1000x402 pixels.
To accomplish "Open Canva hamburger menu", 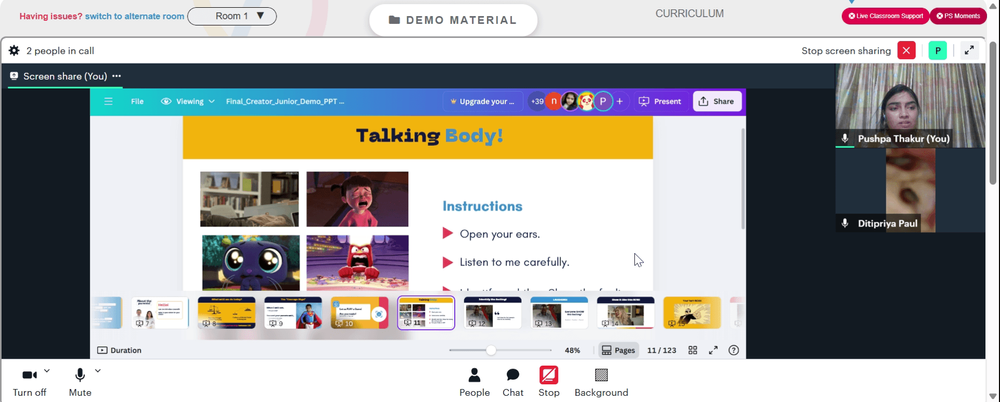I will coord(108,101).
